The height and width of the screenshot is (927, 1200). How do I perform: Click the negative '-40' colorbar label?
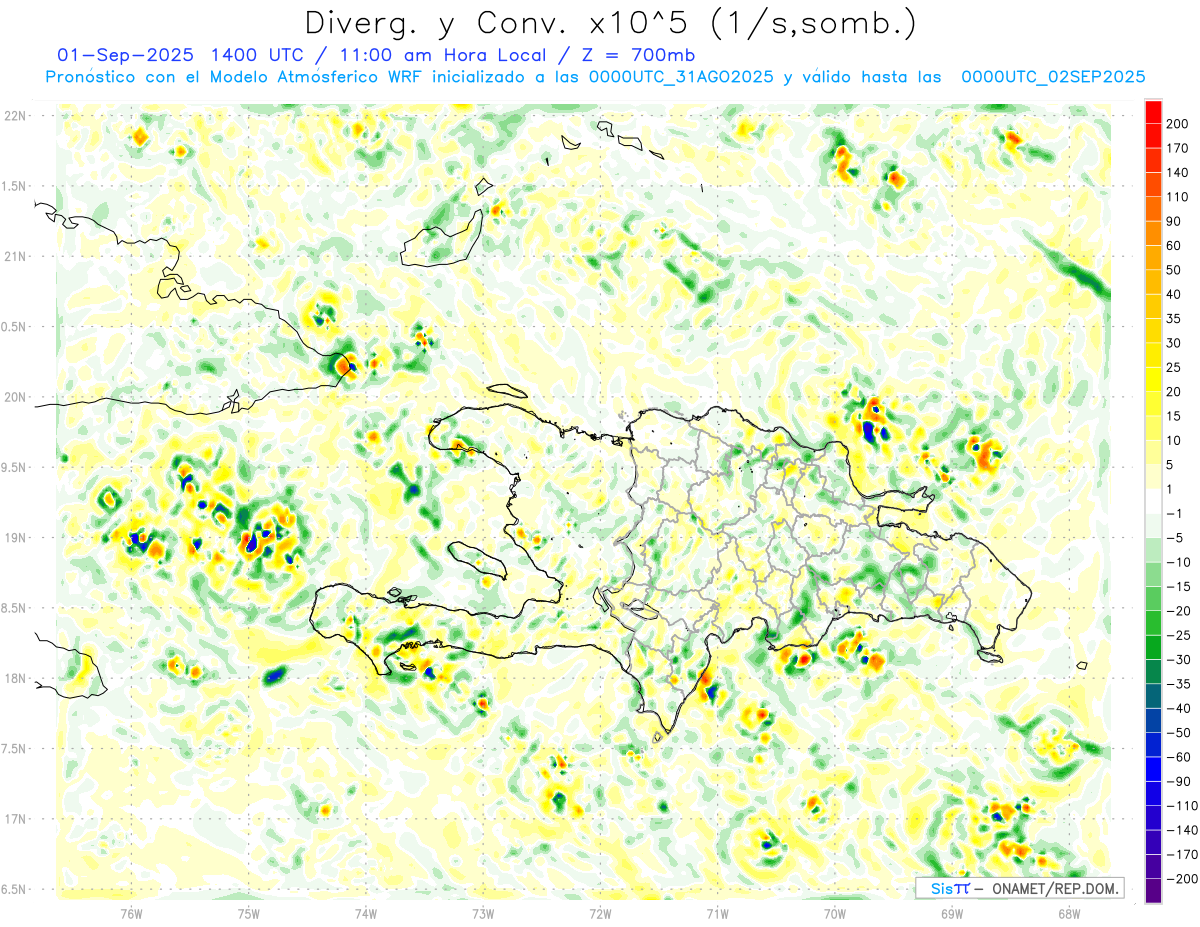[x=1180, y=709]
